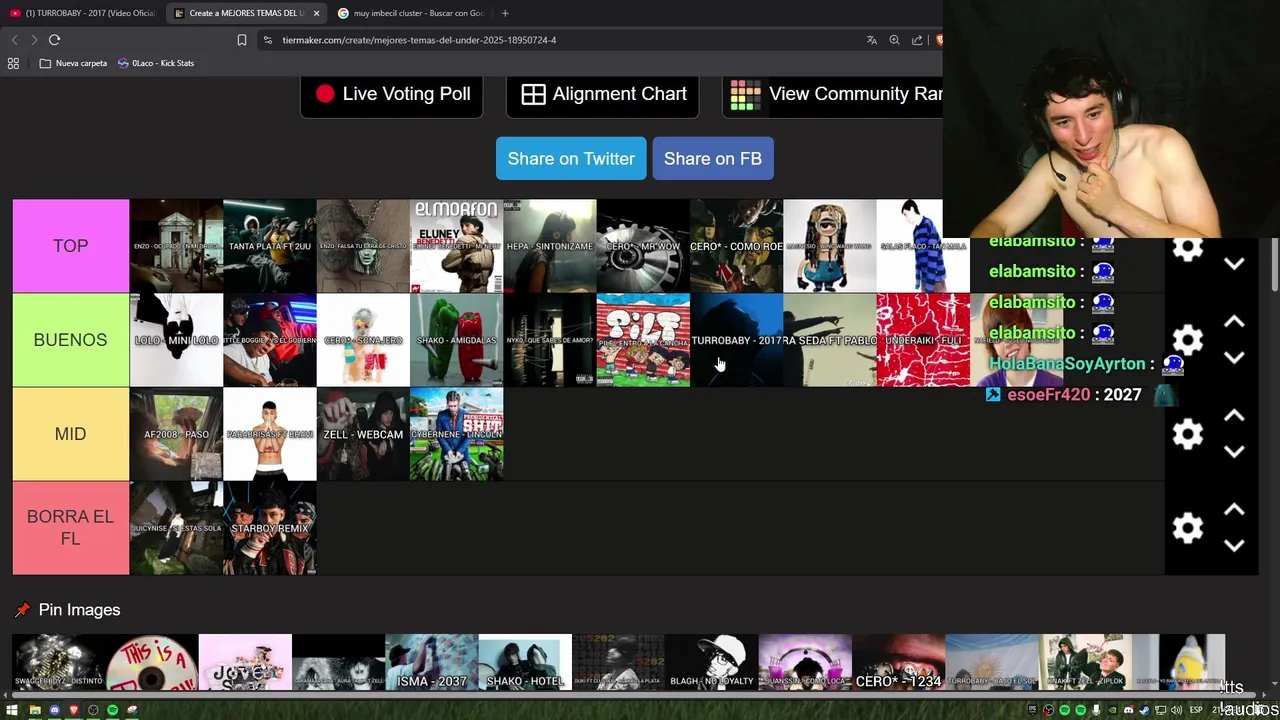Go forward to the next page
This screenshot has width=1280, height=720.
click(33, 40)
